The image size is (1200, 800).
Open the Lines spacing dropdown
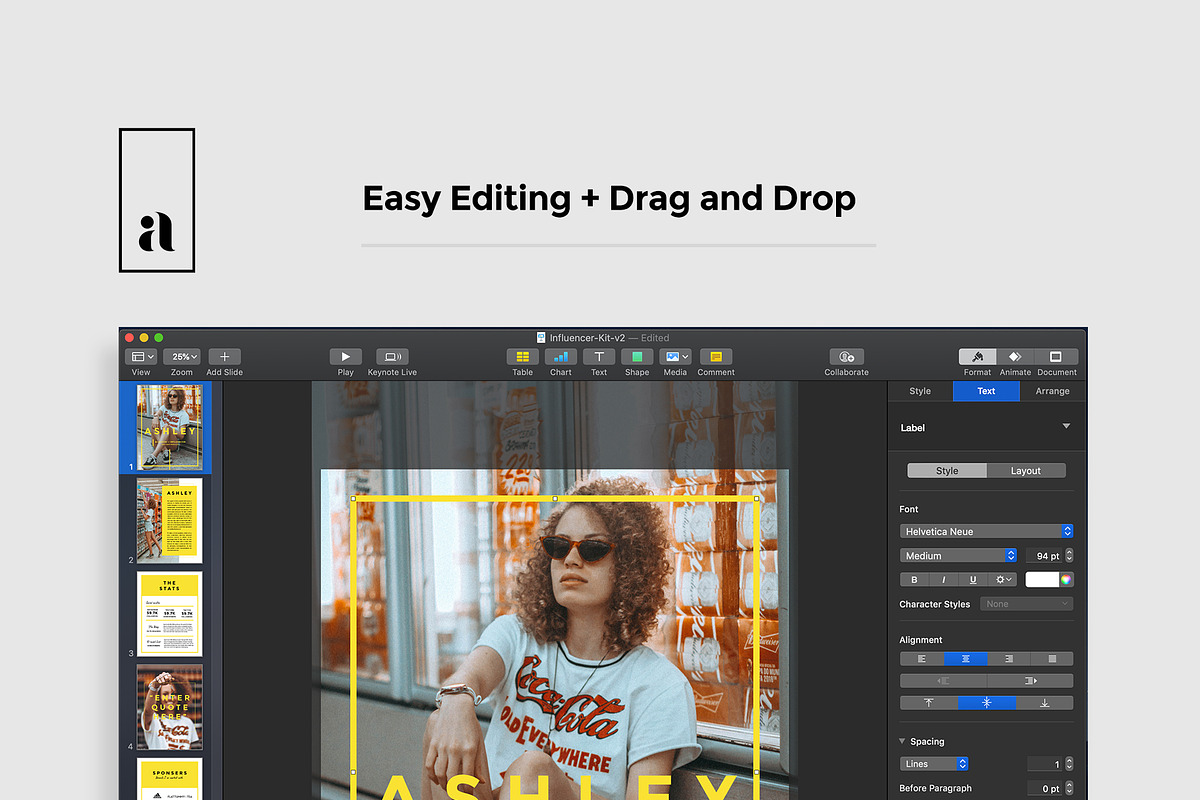934,764
